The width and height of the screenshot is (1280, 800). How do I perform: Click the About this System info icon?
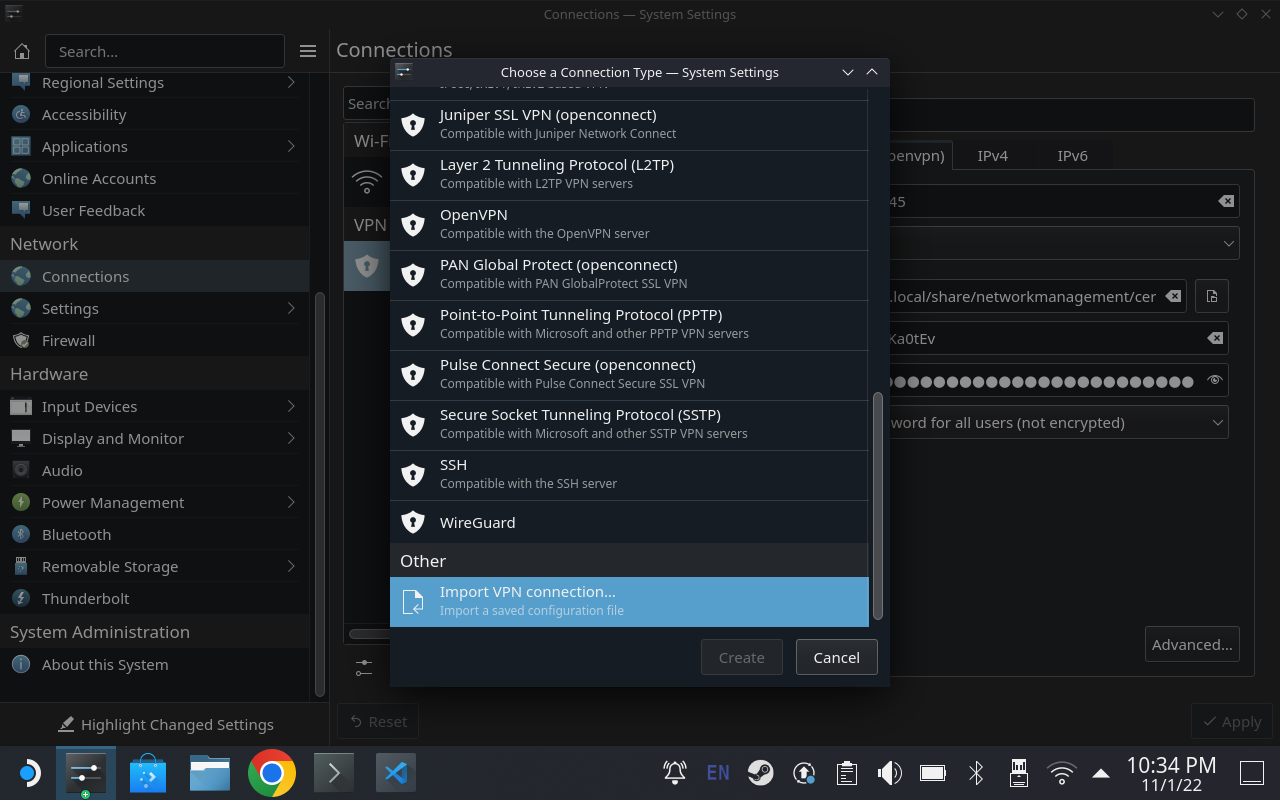pyautogui.click(x=21, y=665)
